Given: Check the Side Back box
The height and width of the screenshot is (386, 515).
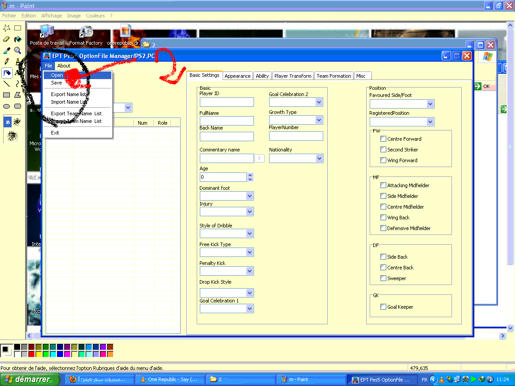Looking at the screenshot, I should pos(383,257).
